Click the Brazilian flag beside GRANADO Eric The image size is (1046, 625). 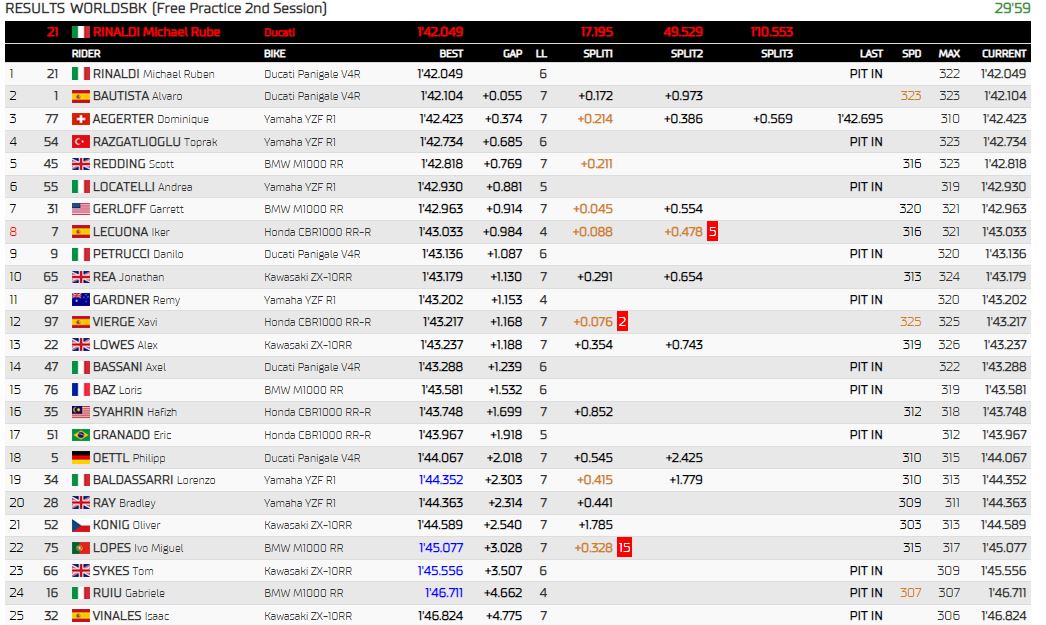coord(81,435)
